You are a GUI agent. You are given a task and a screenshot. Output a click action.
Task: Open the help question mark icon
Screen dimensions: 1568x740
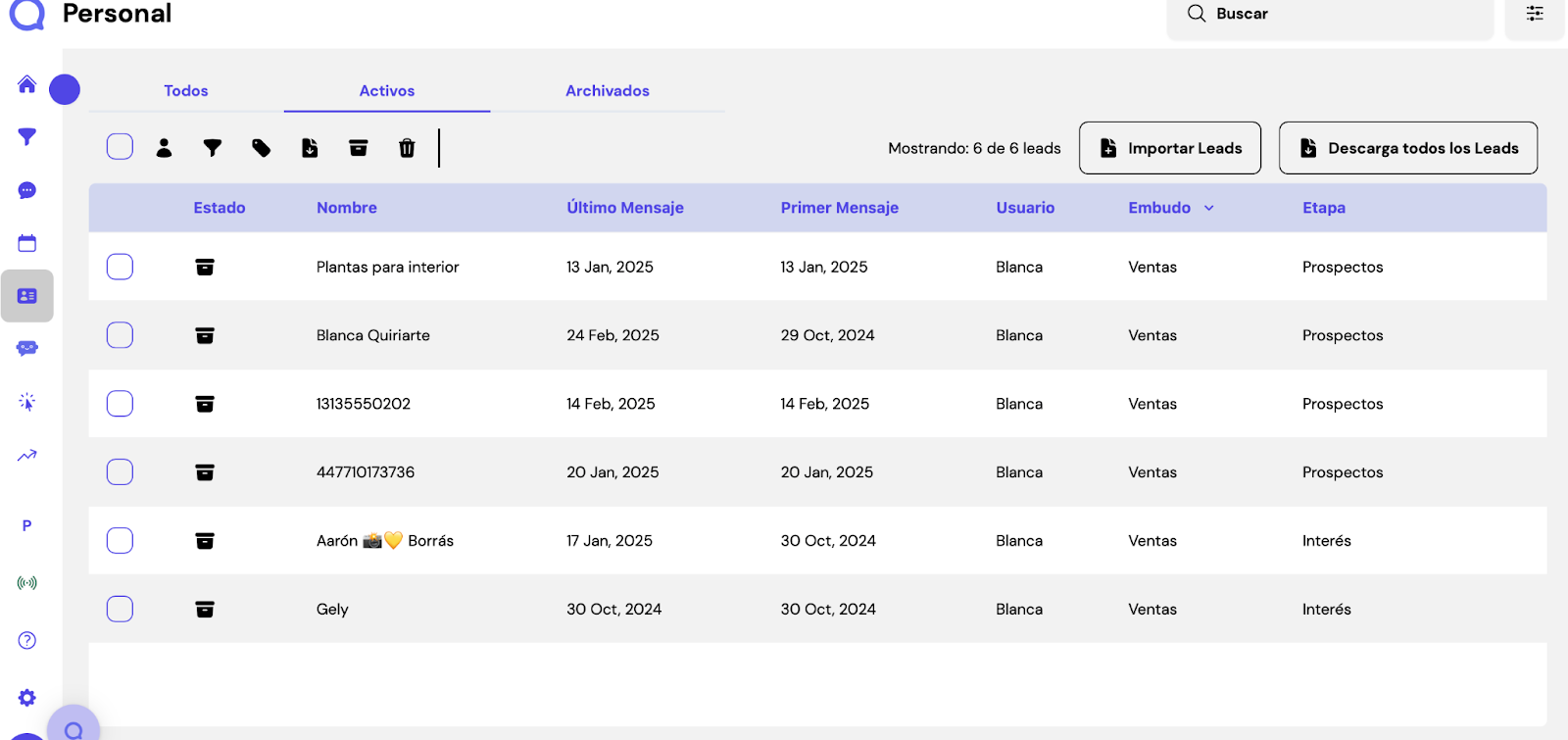coord(27,640)
